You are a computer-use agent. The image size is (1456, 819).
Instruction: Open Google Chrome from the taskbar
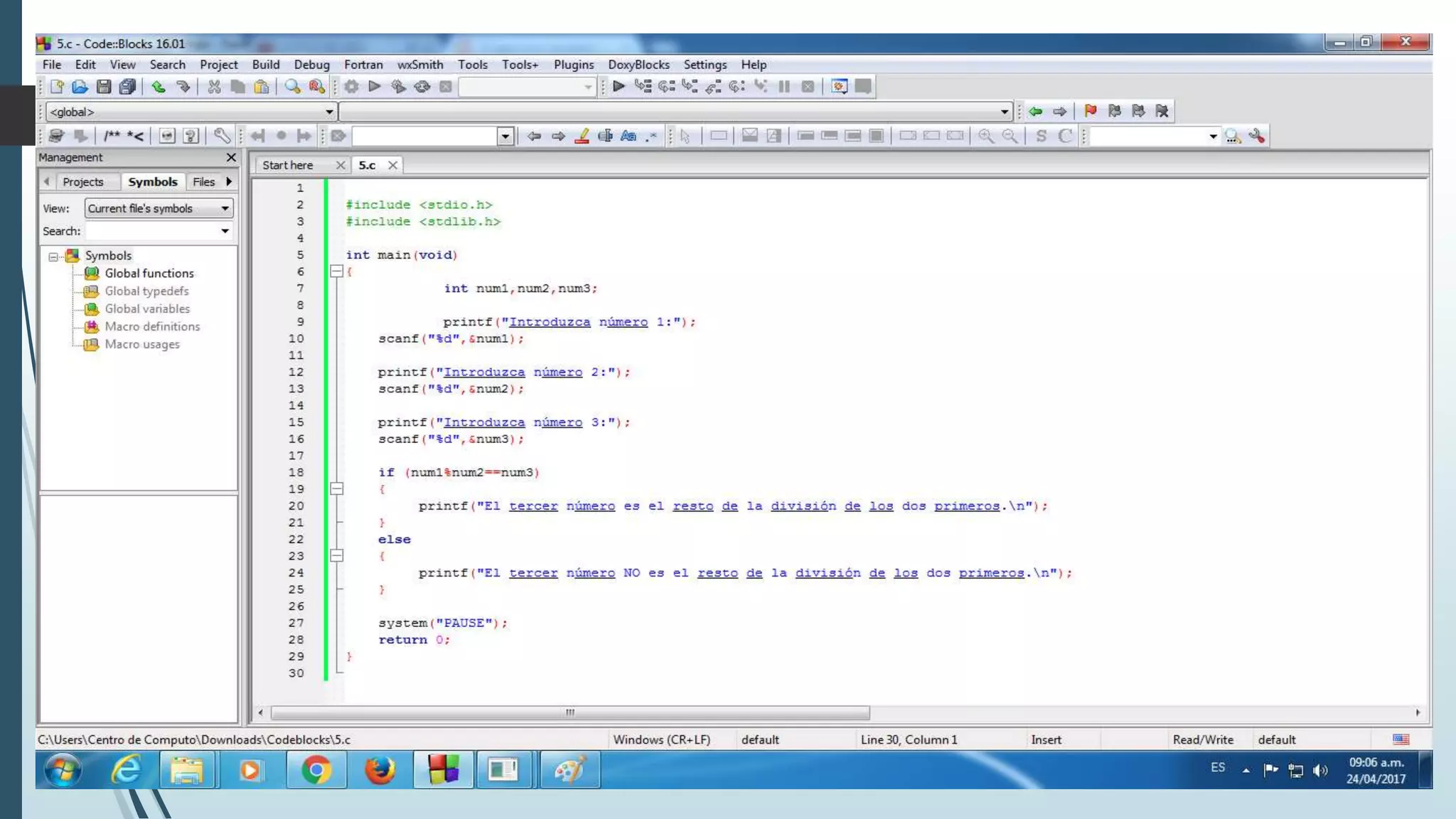pyautogui.click(x=316, y=770)
